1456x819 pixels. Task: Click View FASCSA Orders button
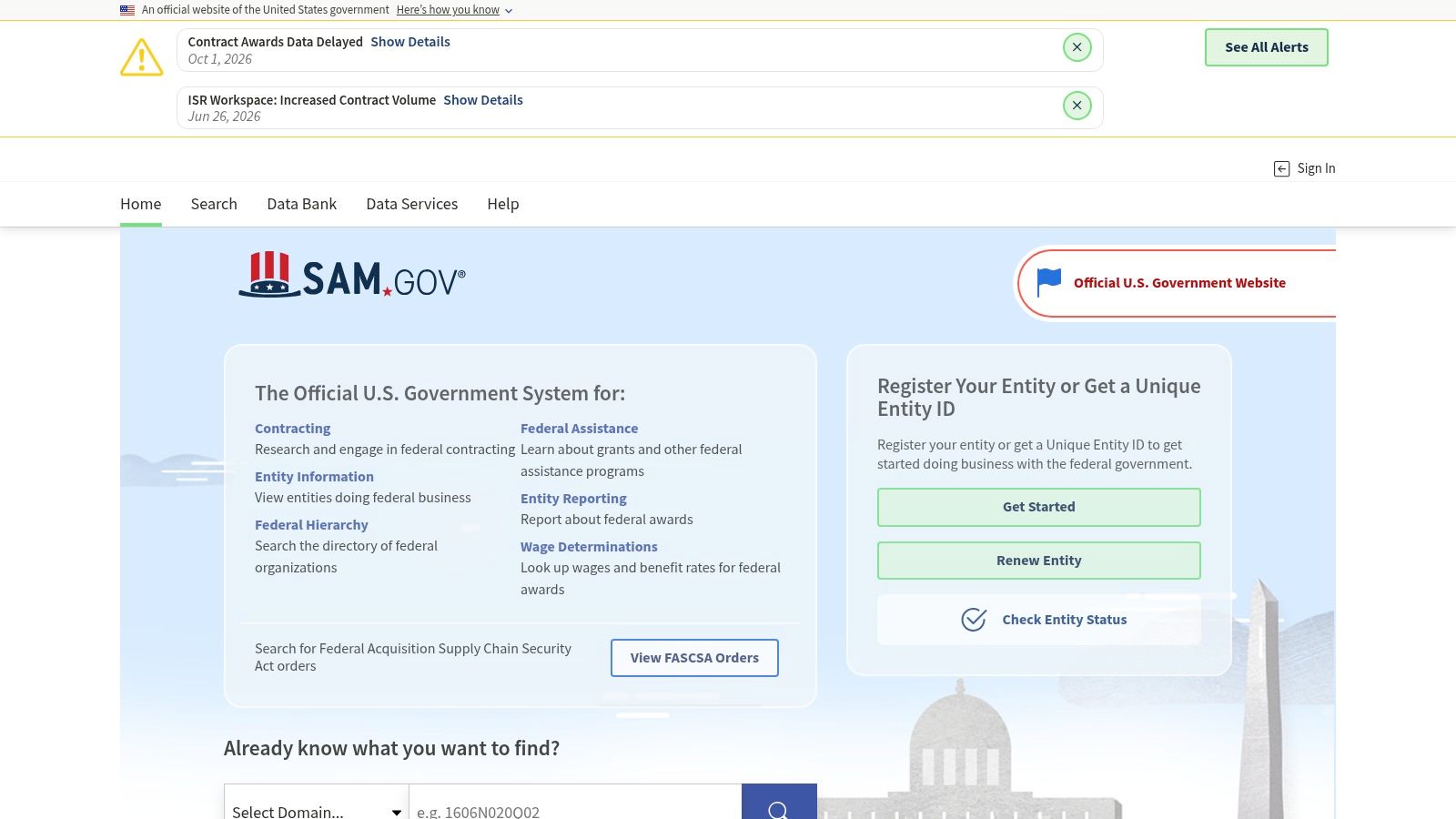(x=694, y=658)
